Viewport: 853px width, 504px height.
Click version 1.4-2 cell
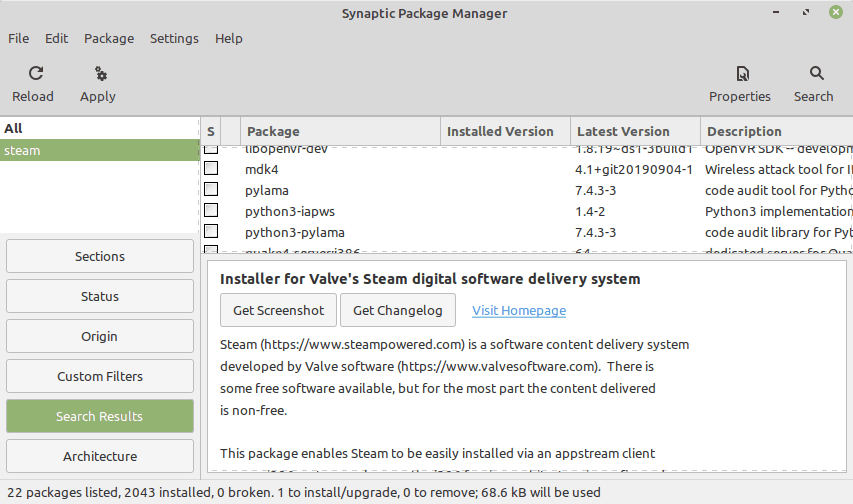pyautogui.click(x=590, y=212)
